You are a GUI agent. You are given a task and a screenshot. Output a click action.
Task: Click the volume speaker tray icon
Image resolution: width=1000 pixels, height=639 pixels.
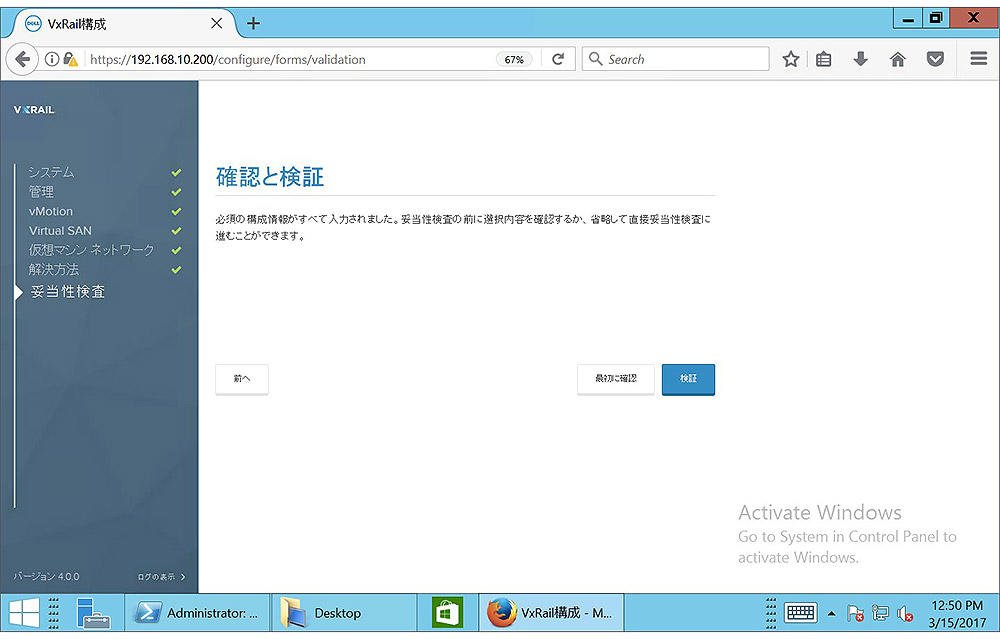click(904, 613)
